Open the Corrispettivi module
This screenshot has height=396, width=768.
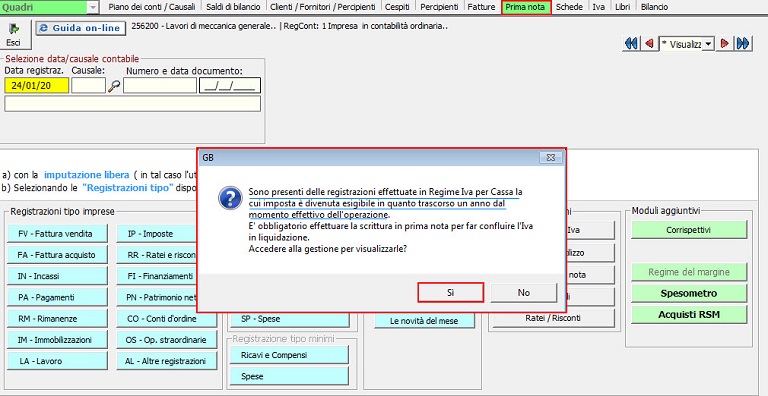(x=689, y=229)
